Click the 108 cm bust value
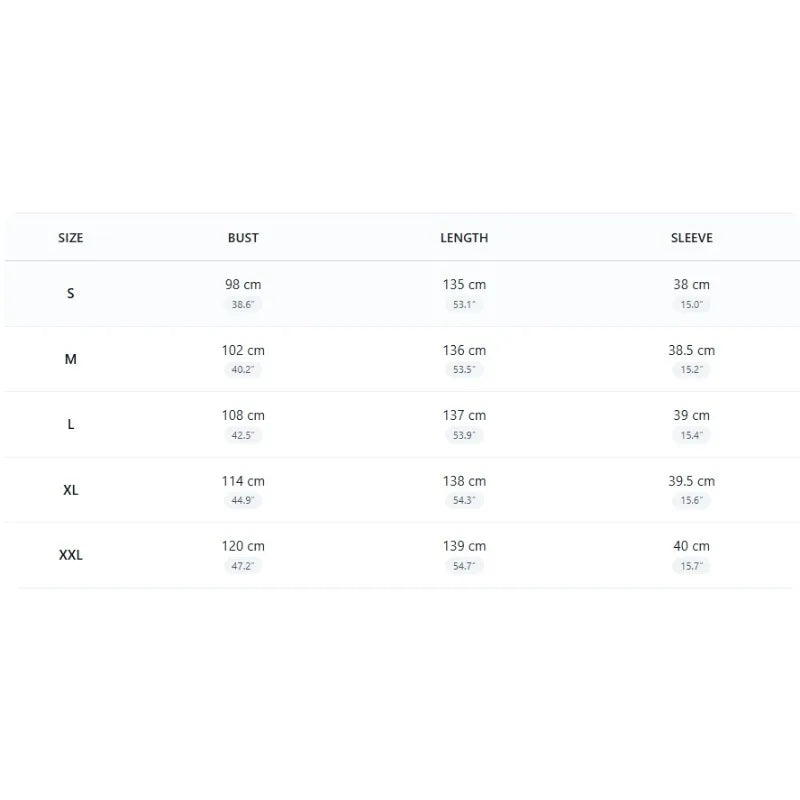 pos(243,415)
